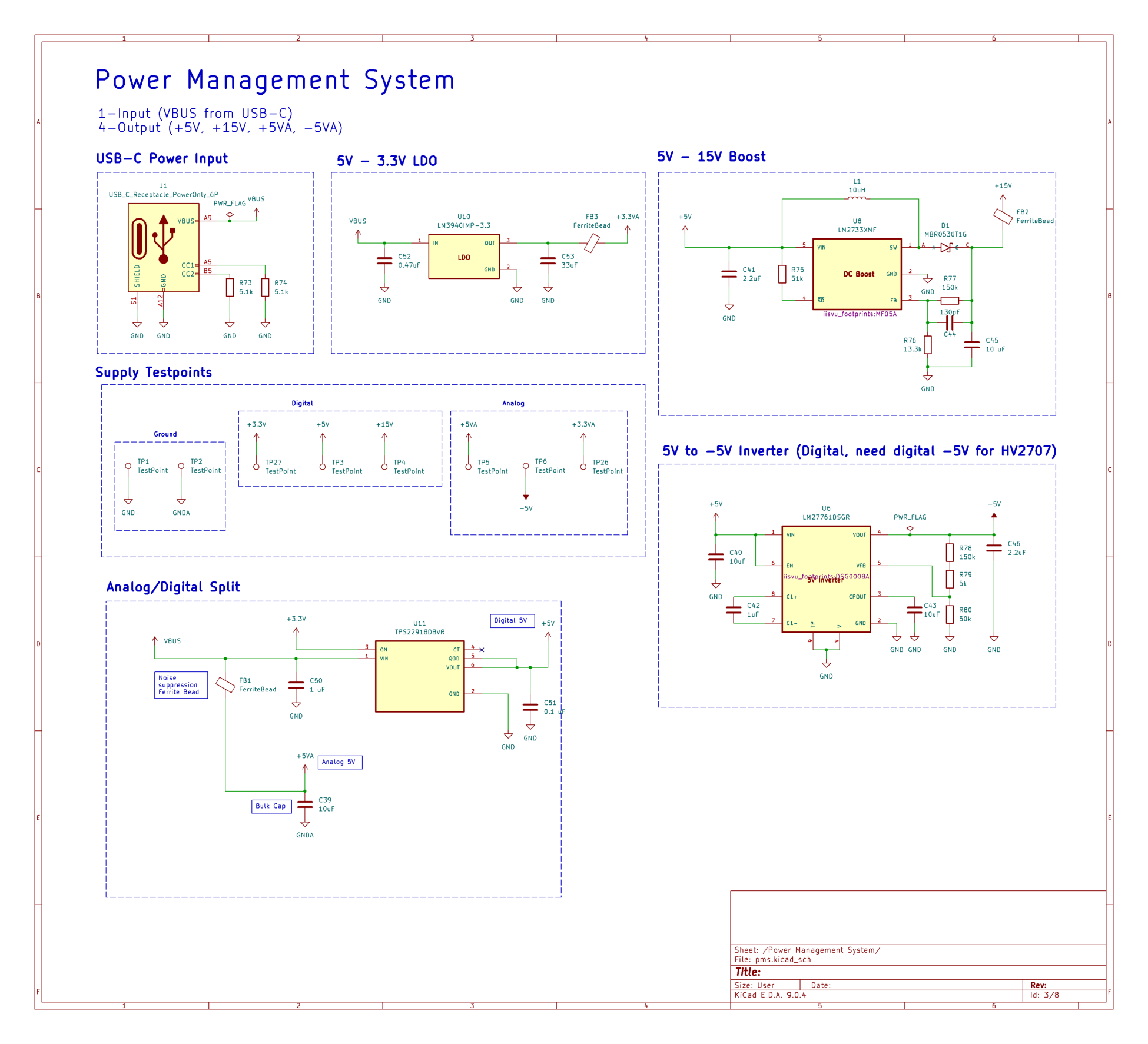Select the U11 TPS22918DBVR load switch symbol
This screenshot has height=1044, width=1148.
click(x=420, y=676)
